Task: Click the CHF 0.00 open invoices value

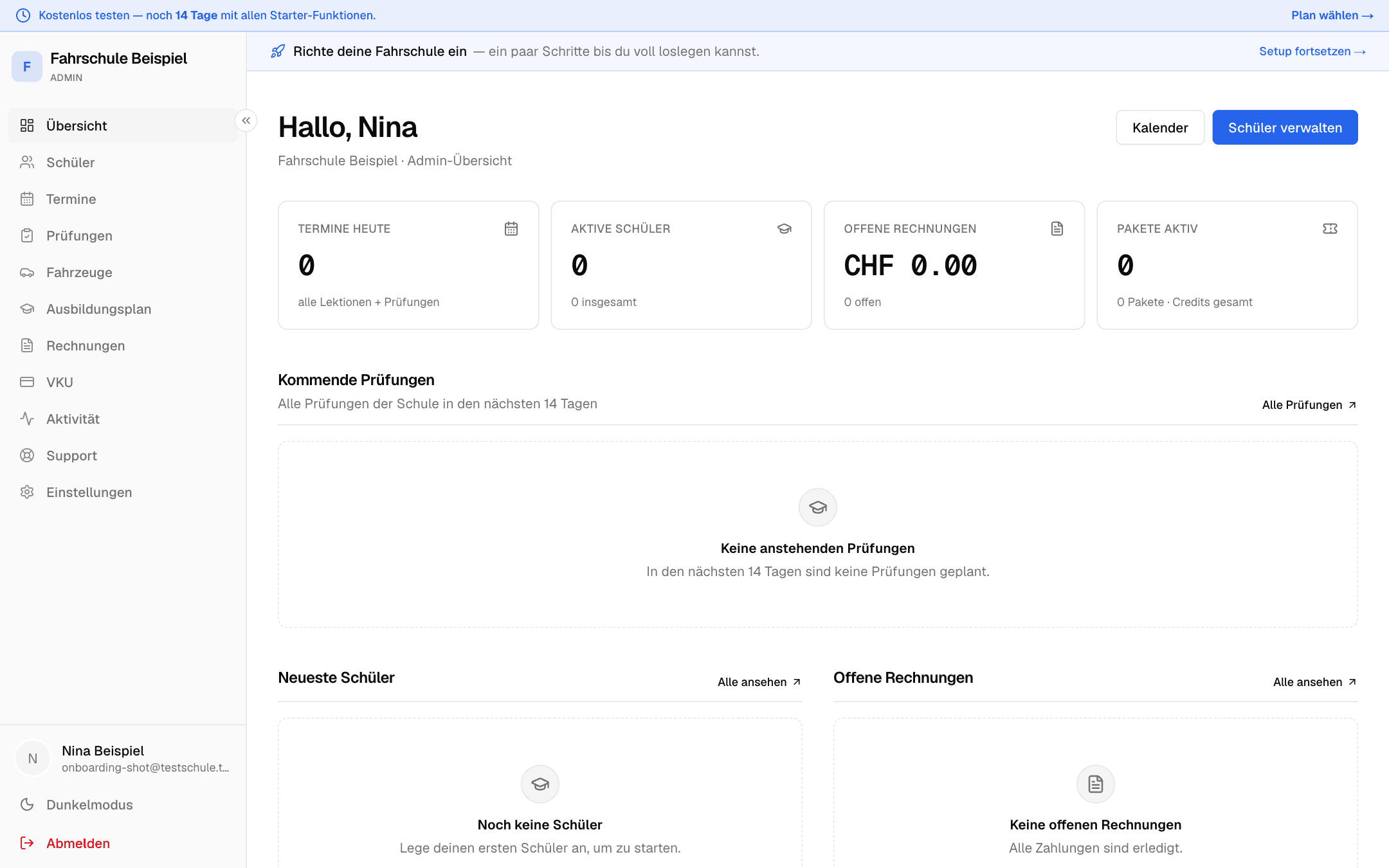Action: [x=911, y=266]
